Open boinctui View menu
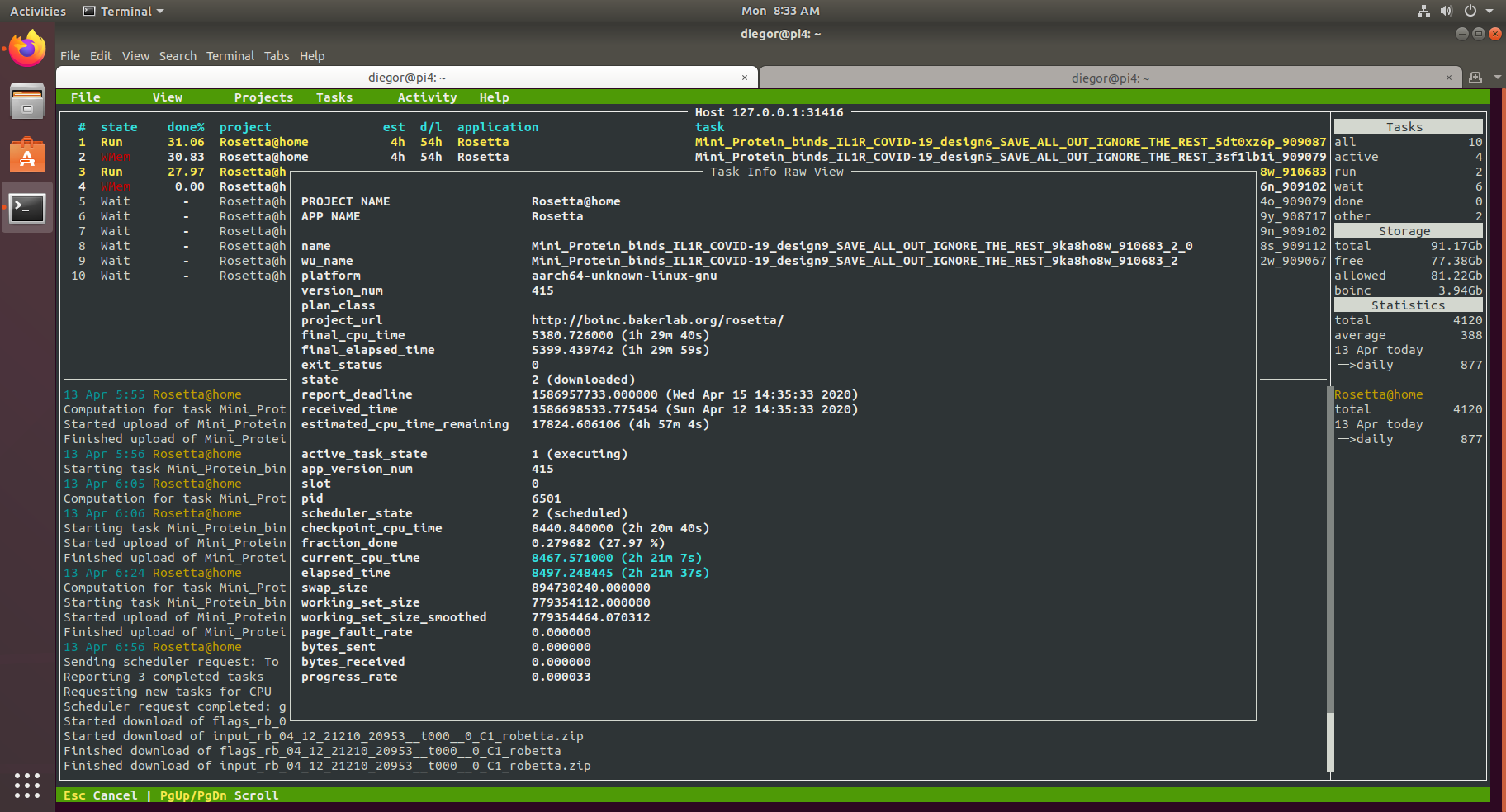Screen dimensions: 1506x812 click(x=168, y=97)
